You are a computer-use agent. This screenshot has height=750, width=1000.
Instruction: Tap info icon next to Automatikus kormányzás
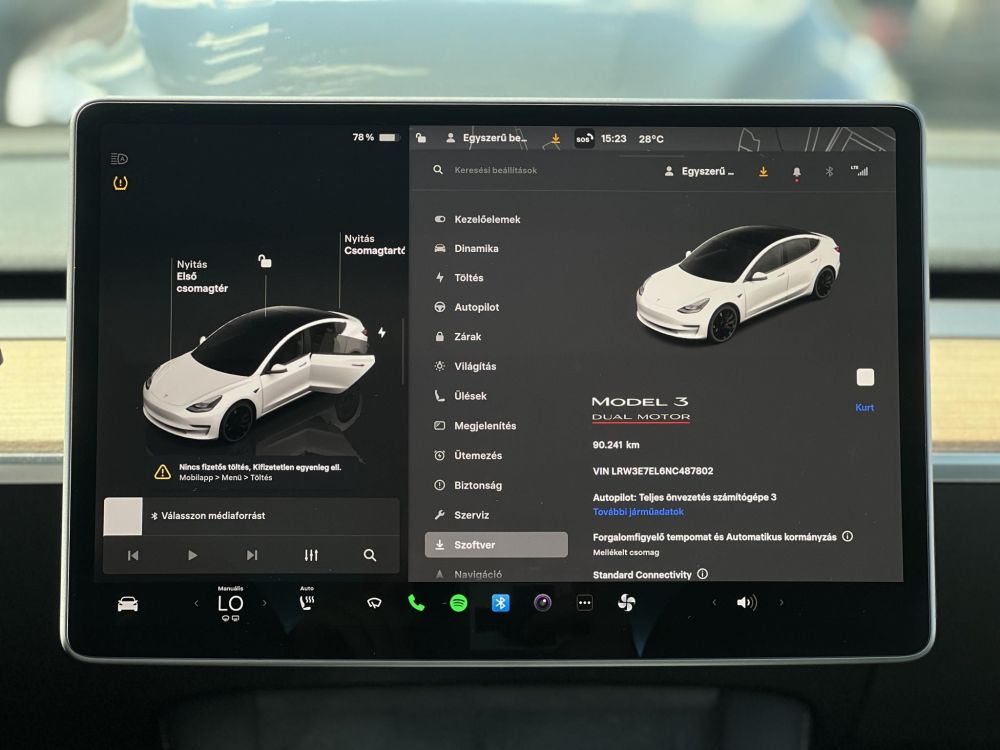(x=848, y=536)
